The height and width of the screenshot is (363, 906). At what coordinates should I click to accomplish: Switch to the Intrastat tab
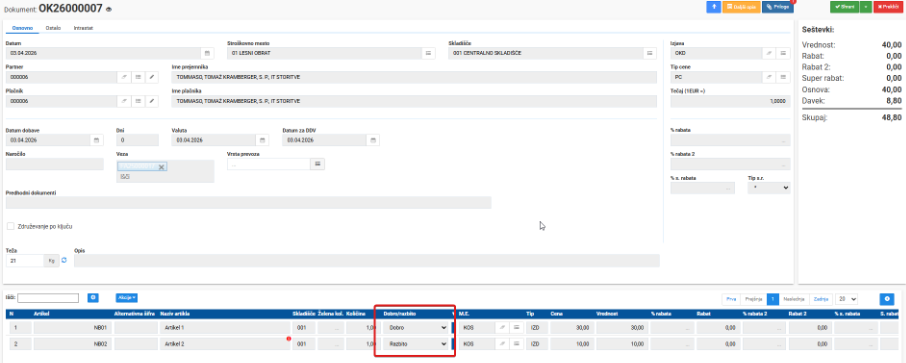tap(84, 28)
